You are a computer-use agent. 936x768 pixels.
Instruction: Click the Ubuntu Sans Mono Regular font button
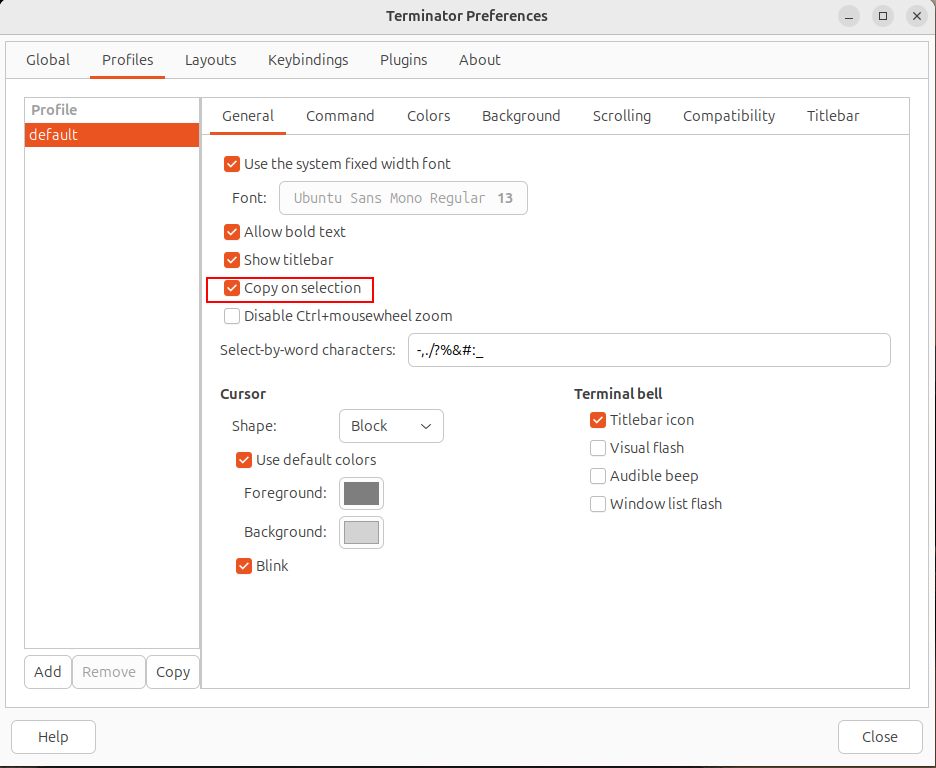tap(403, 198)
